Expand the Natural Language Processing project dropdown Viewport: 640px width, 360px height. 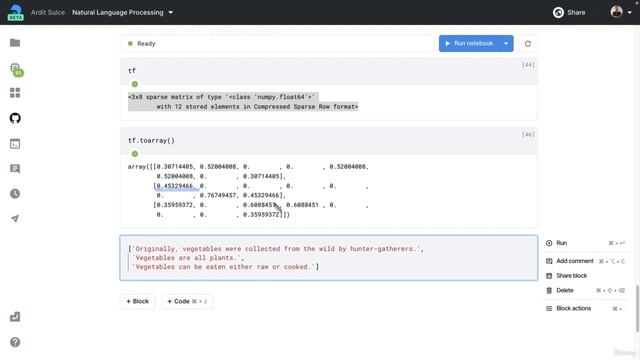[x=171, y=13]
